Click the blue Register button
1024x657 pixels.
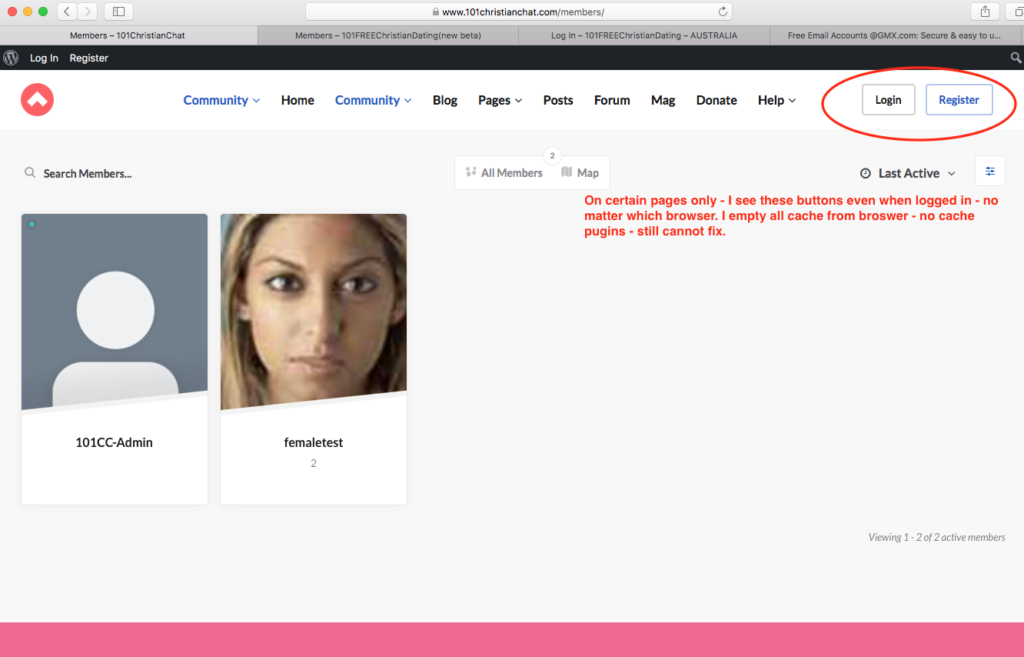[959, 100]
